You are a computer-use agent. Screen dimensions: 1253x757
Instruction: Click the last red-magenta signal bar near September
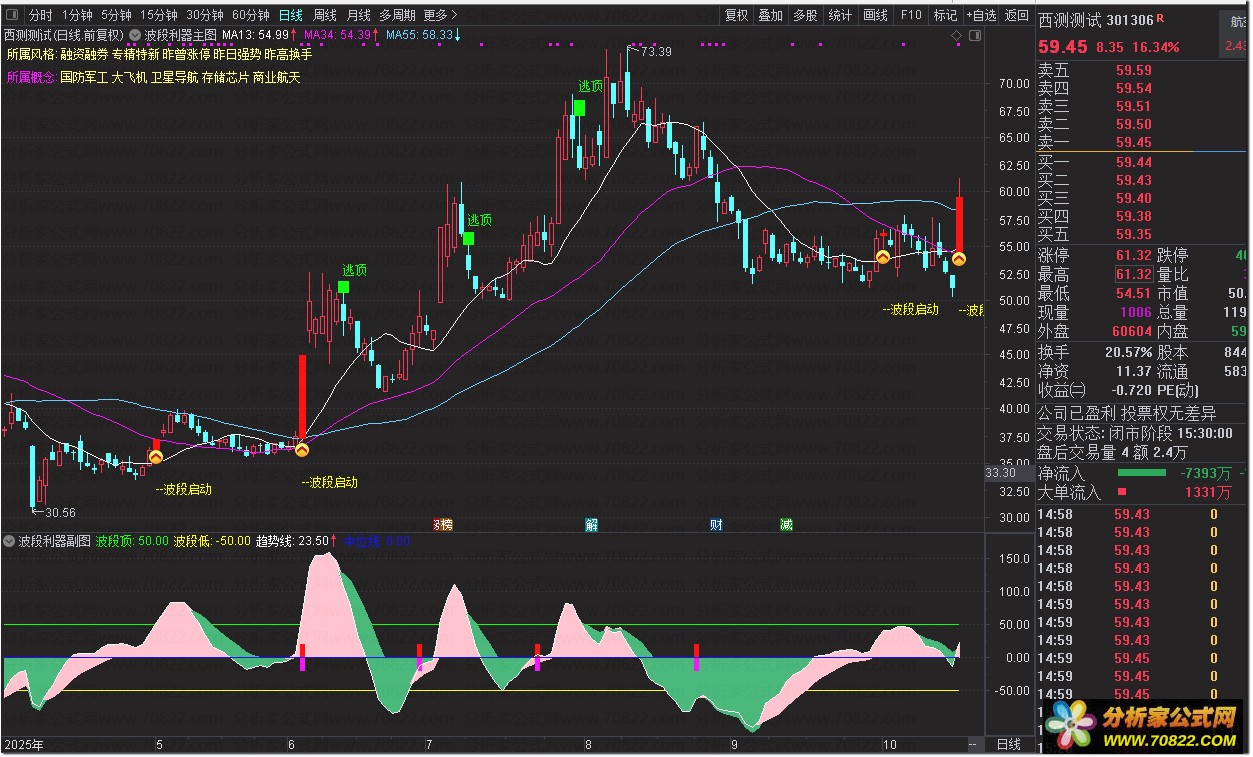(x=696, y=657)
